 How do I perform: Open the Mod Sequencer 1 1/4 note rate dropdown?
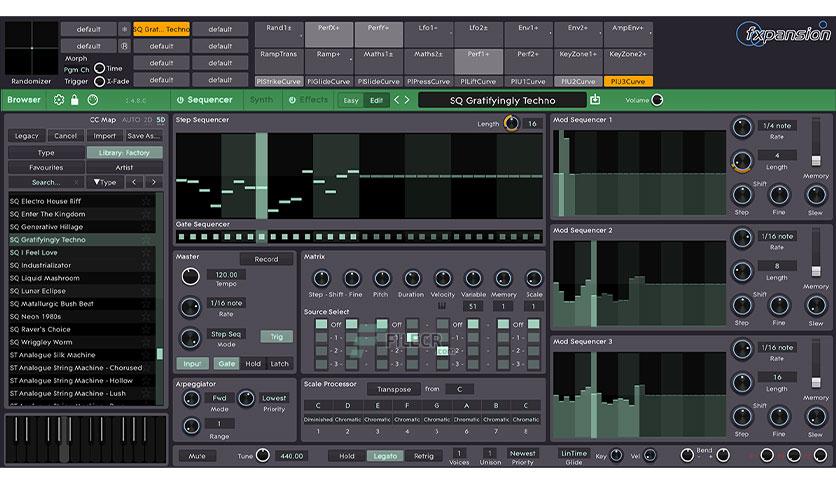(777, 126)
